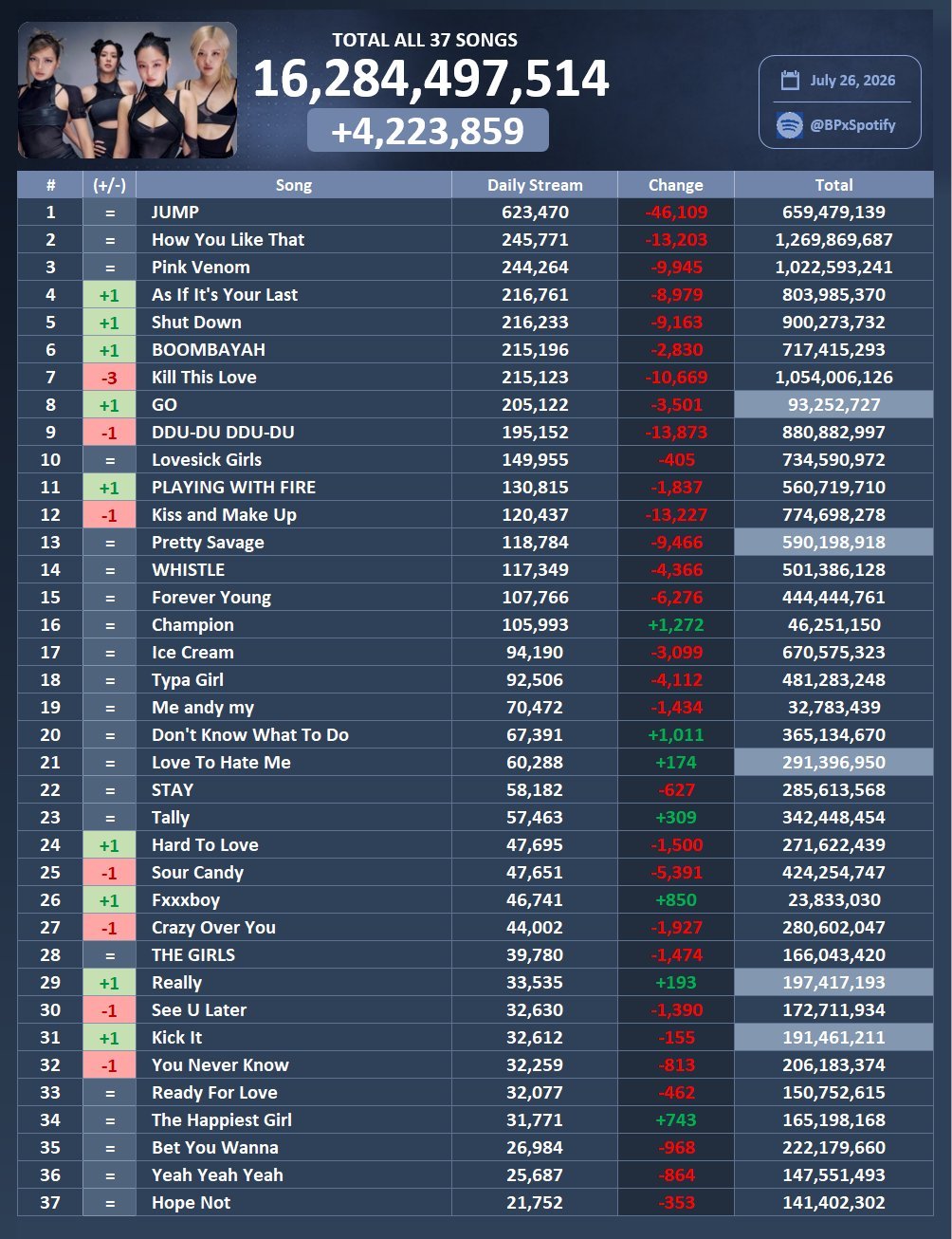Image resolution: width=952 pixels, height=1239 pixels.
Task: Click Kick It highlighted total 191,461,211
Action: tap(834, 1038)
